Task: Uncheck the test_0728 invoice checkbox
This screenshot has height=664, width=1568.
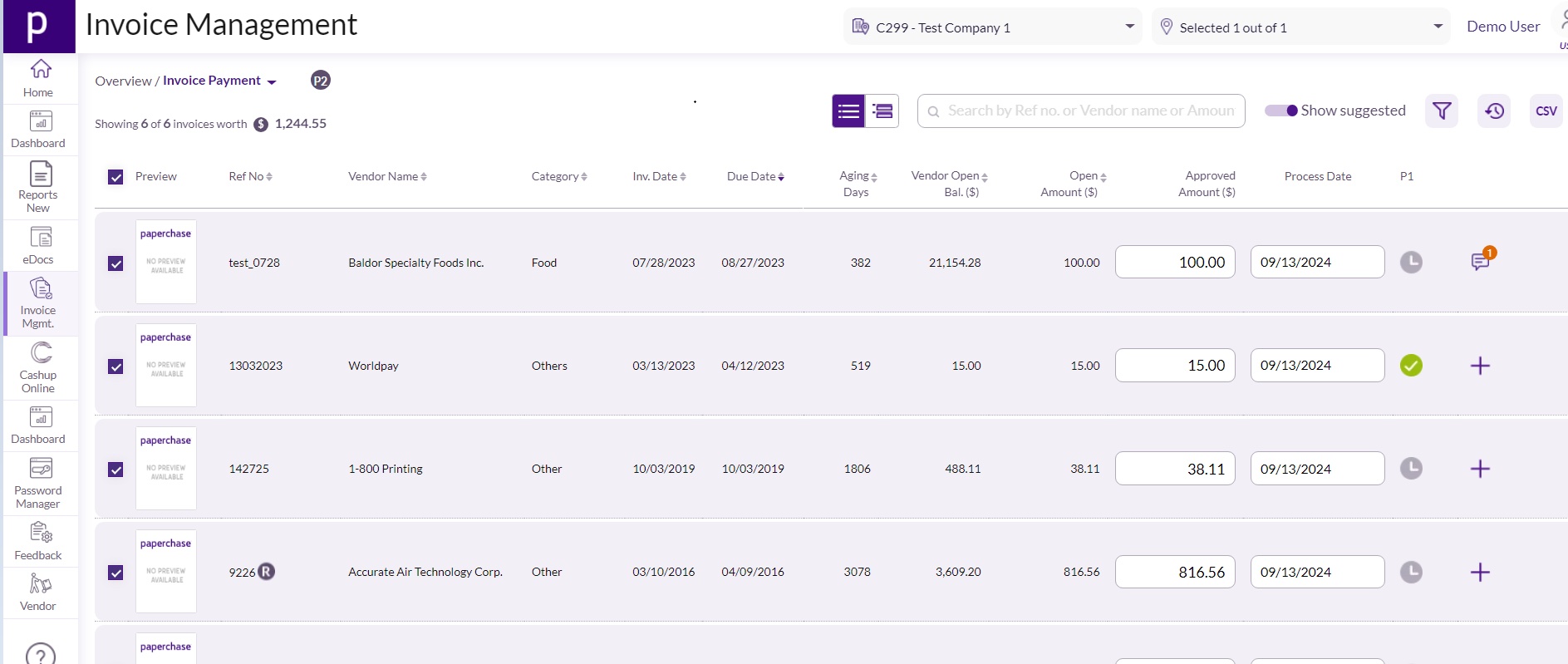Action: coord(116,263)
